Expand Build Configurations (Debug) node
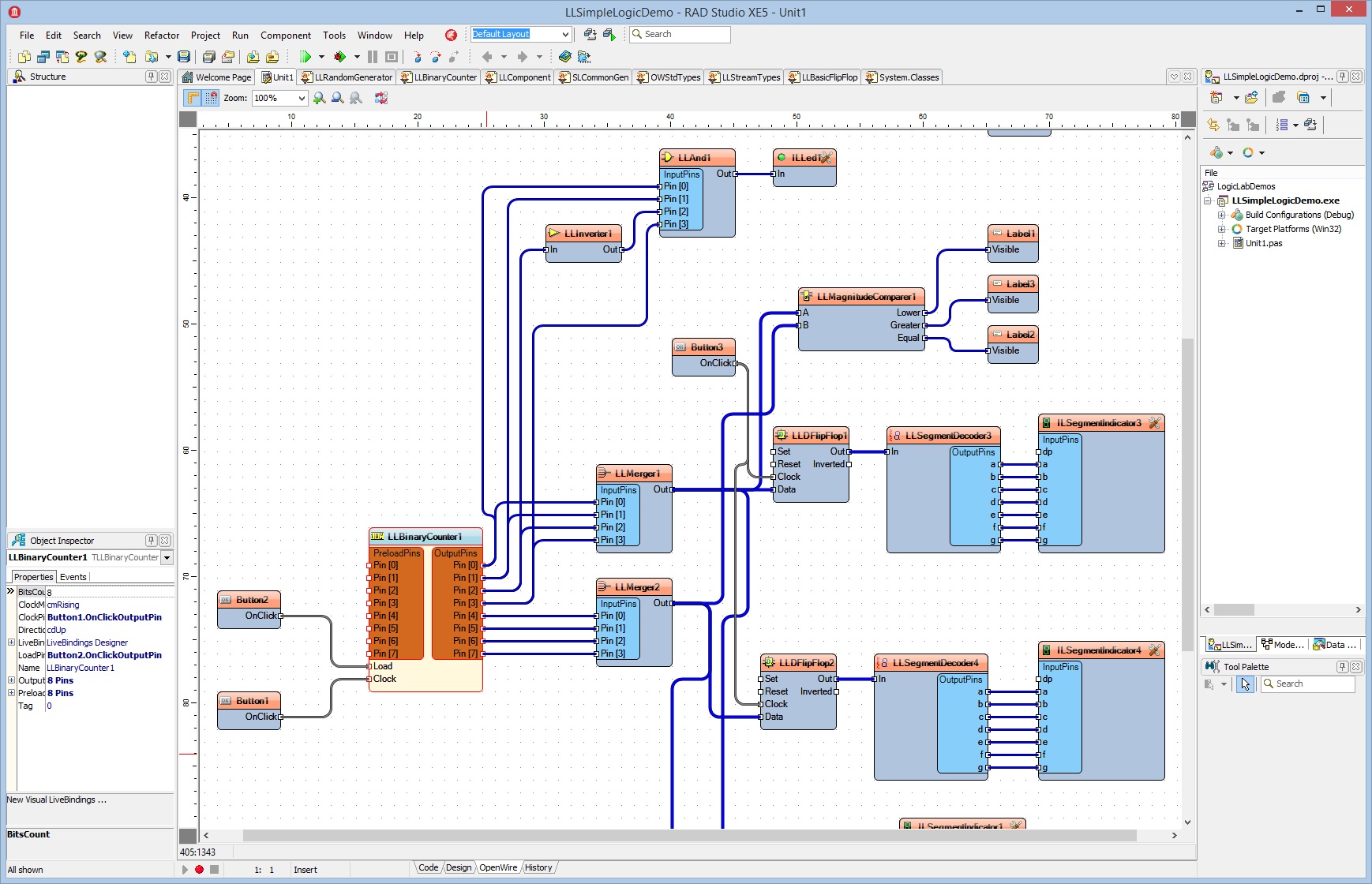 point(1221,215)
